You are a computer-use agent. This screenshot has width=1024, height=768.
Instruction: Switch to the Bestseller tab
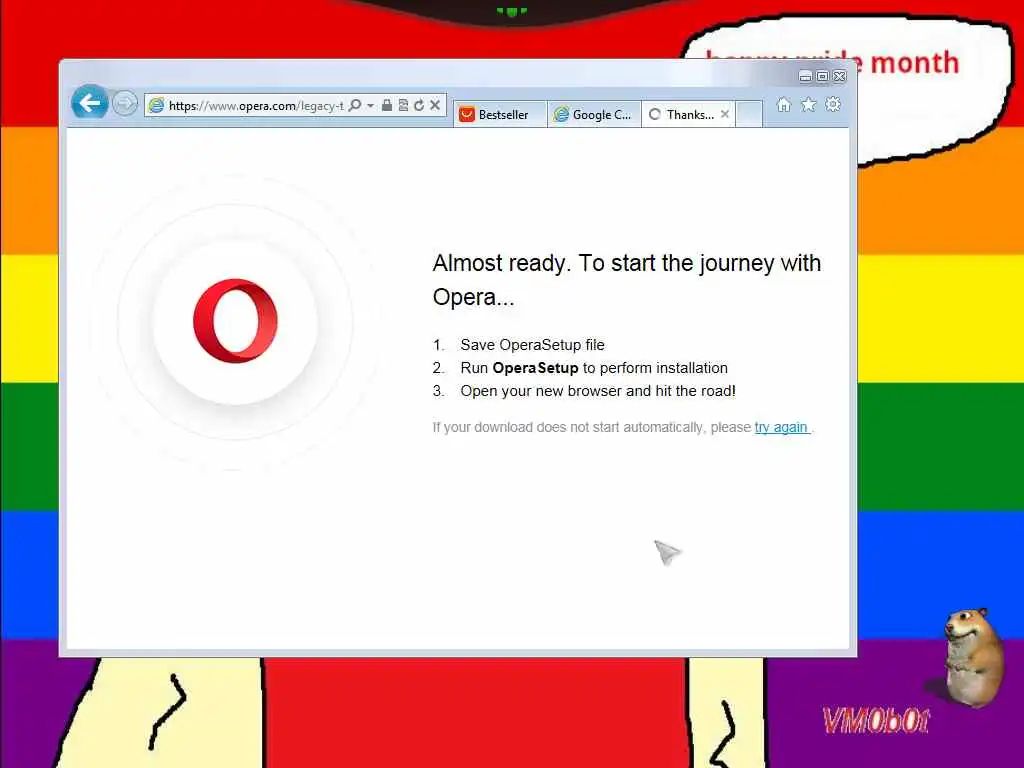500,114
